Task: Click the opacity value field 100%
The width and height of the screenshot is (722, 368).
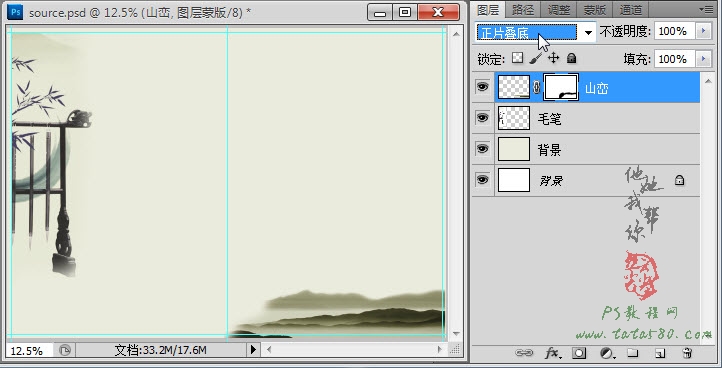Action: click(x=675, y=31)
